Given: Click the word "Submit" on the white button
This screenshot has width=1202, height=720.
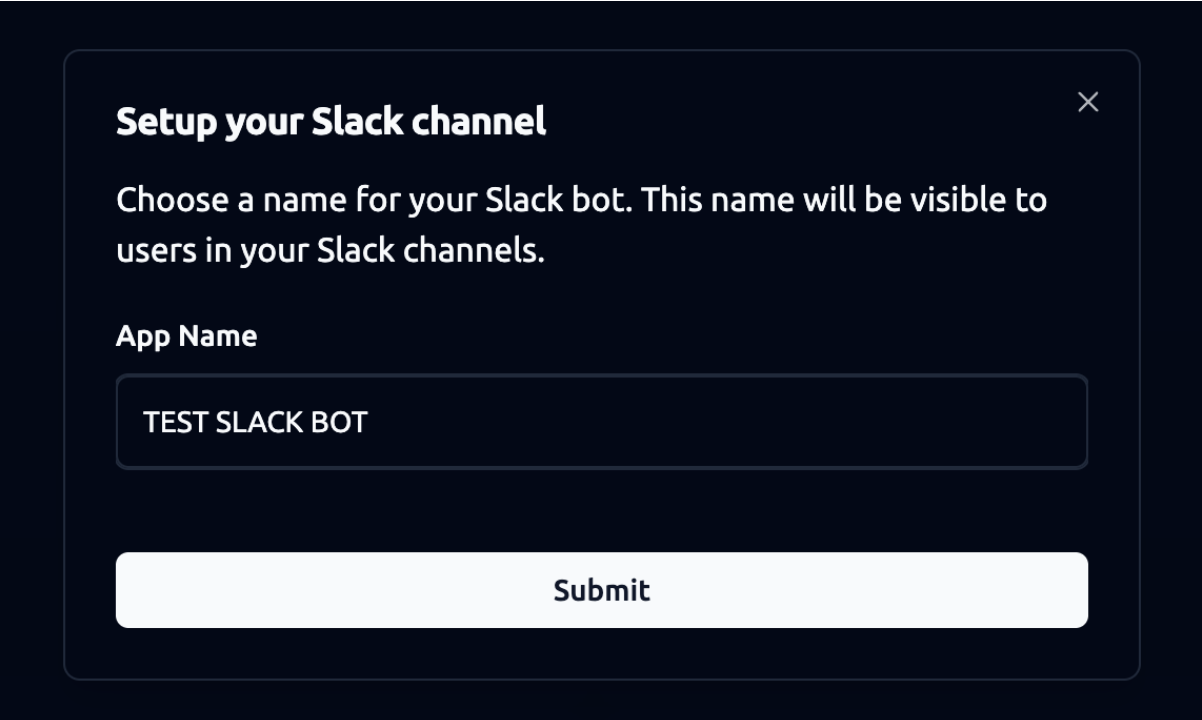Looking at the screenshot, I should click(x=601, y=590).
